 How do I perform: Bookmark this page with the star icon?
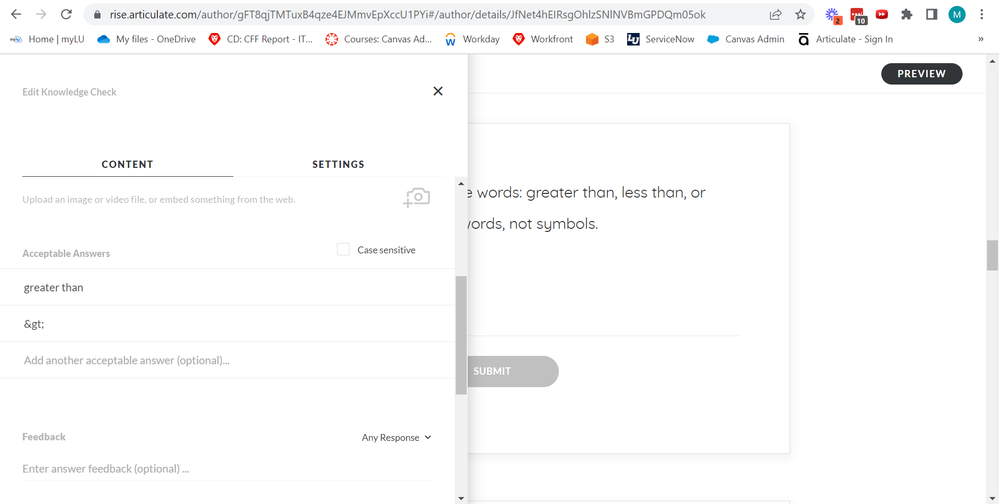click(800, 14)
